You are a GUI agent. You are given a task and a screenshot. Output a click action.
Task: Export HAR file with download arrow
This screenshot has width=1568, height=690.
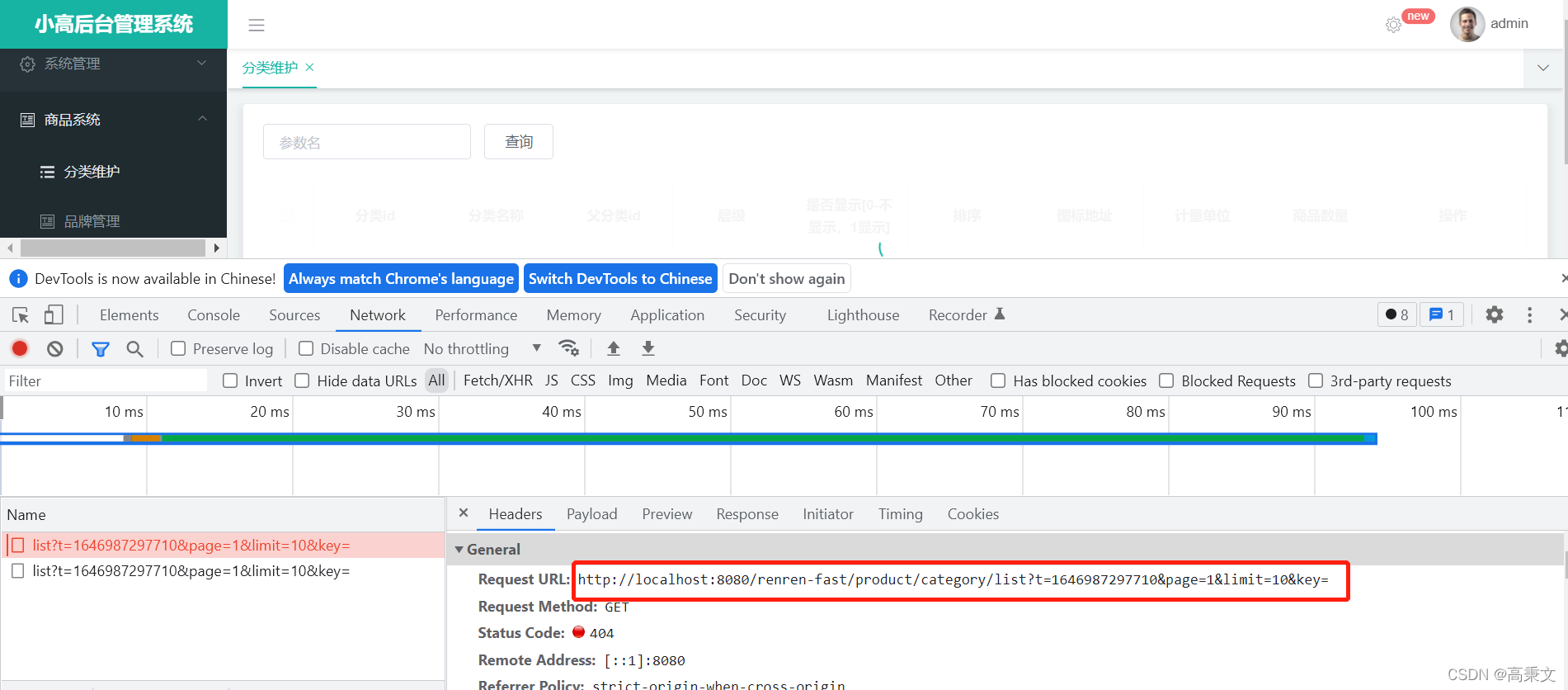click(x=648, y=348)
